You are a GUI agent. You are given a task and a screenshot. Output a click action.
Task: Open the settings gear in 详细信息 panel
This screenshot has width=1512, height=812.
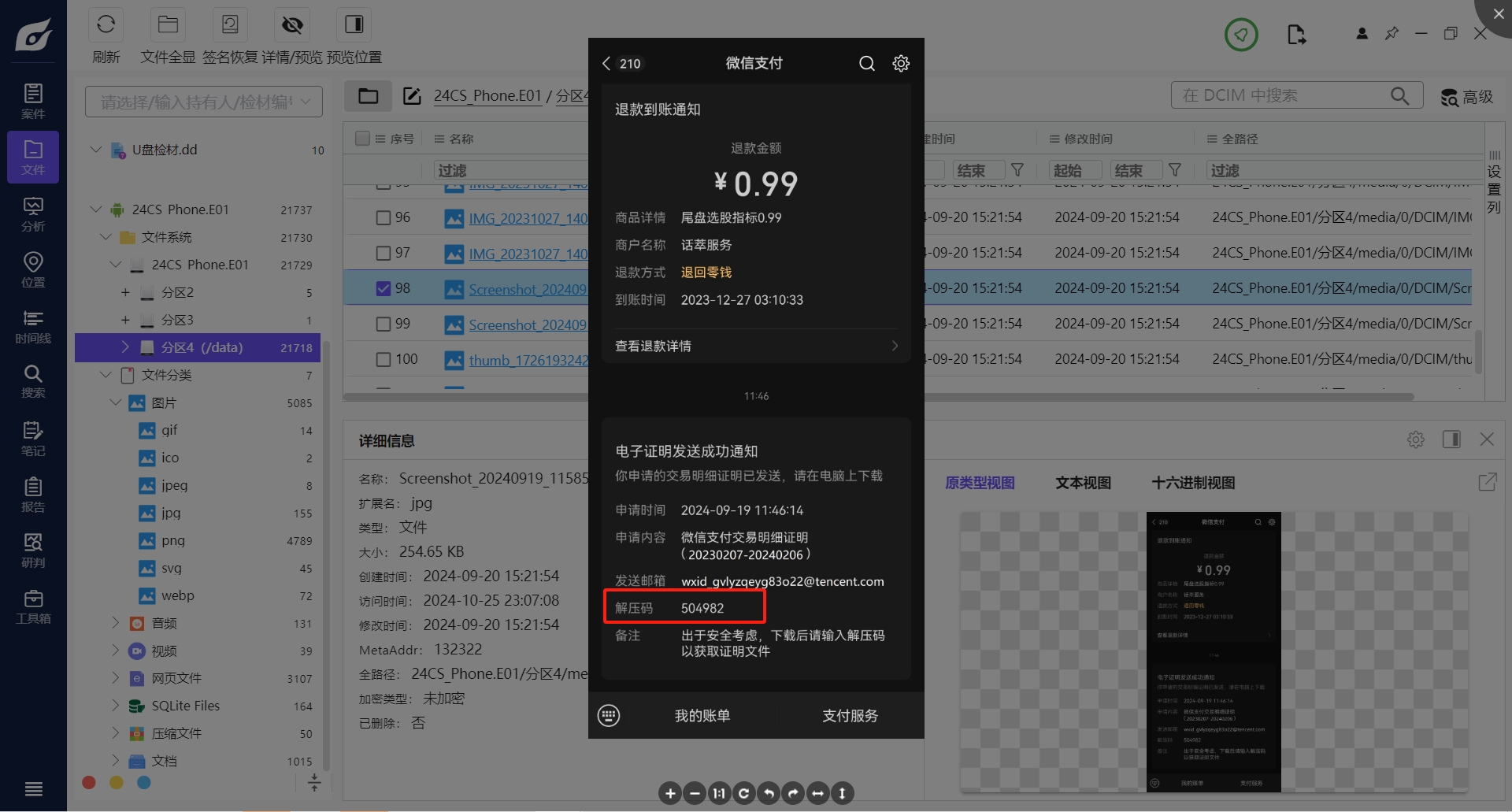(x=1416, y=439)
